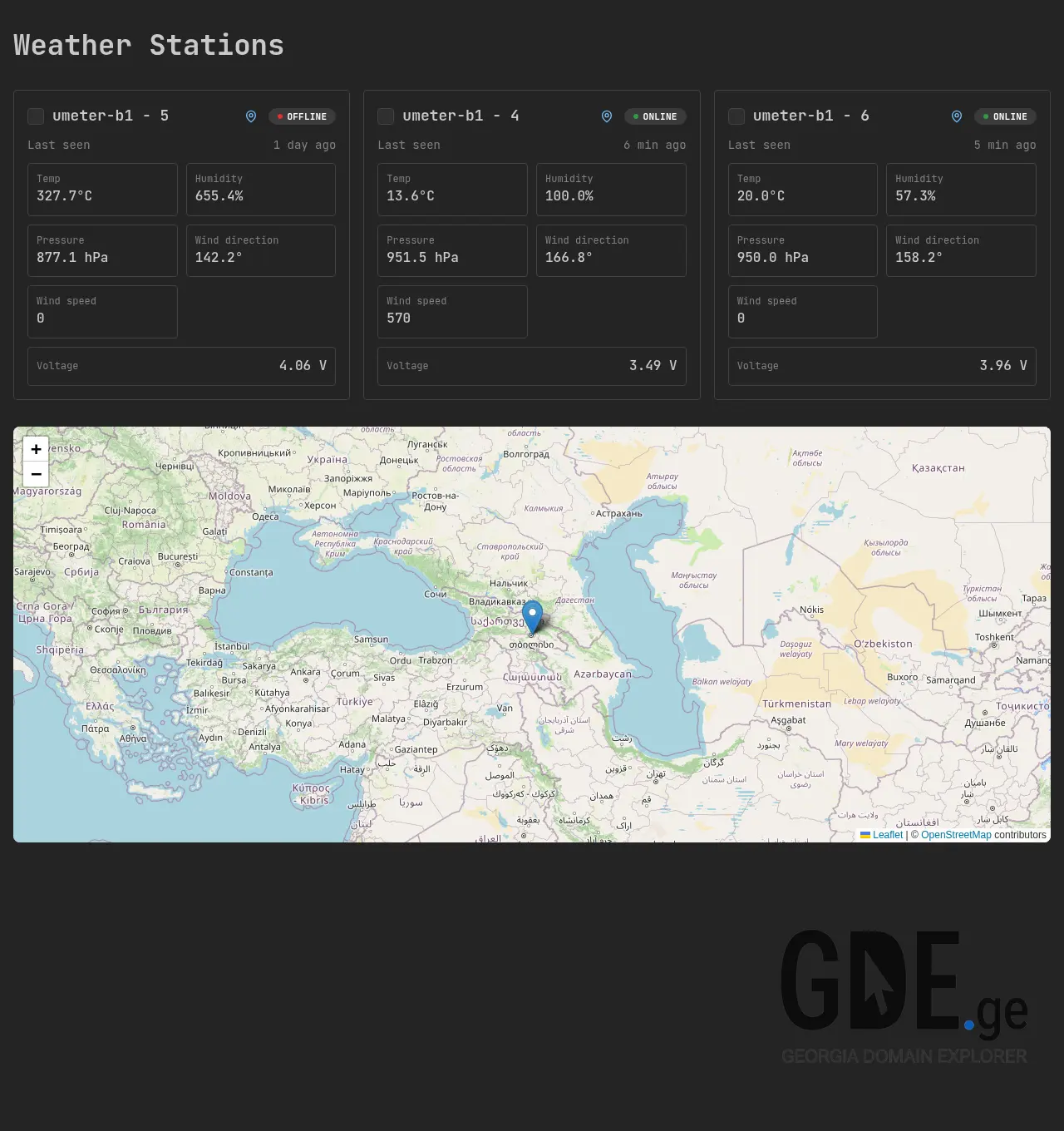This screenshot has width=1064, height=1131.
Task: Click the '5 min ago' last seen value
Action: pyautogui.click(x=1005, y=145)
